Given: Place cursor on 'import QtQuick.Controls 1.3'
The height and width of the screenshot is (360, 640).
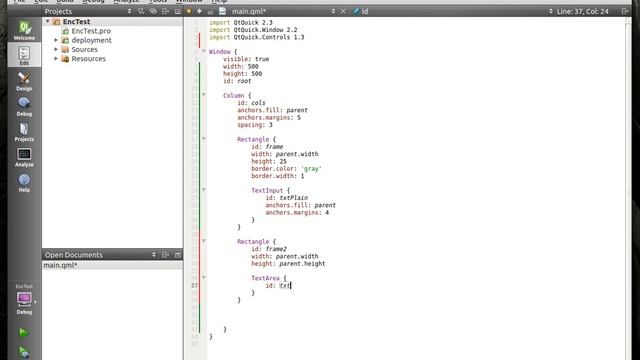Looking at the screenshot, I should click(x=256, y=37).
